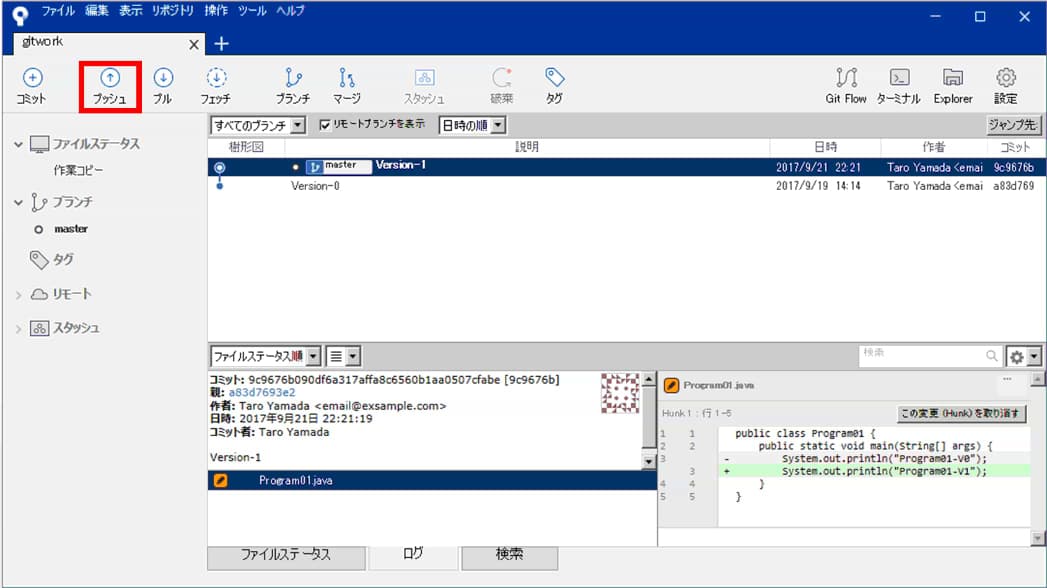
Task: Click the コミット (Commit) toolbar icon
Action: pos(32,84)
